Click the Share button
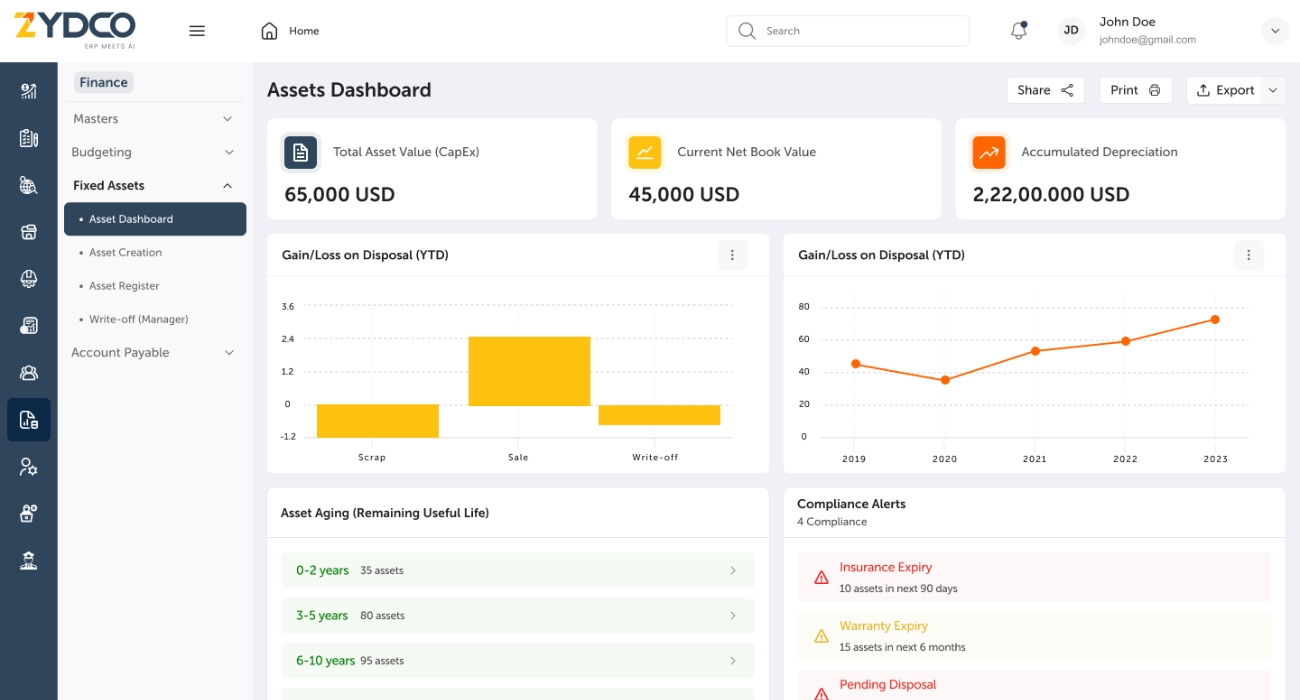 pyautogui.click(x=1045, y=90)
